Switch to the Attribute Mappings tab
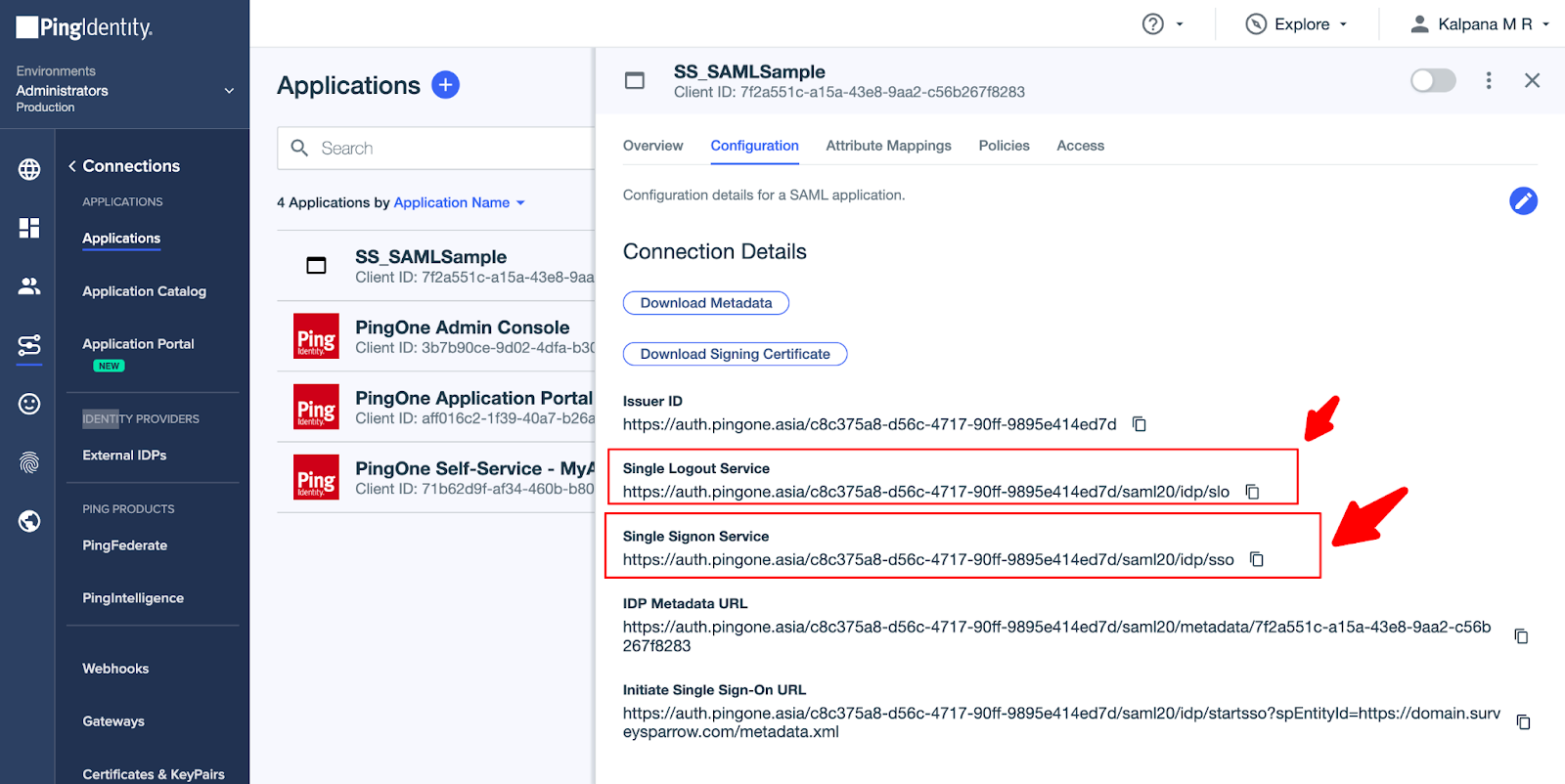This screenshot has width=1565, height=784. point(888,146)
